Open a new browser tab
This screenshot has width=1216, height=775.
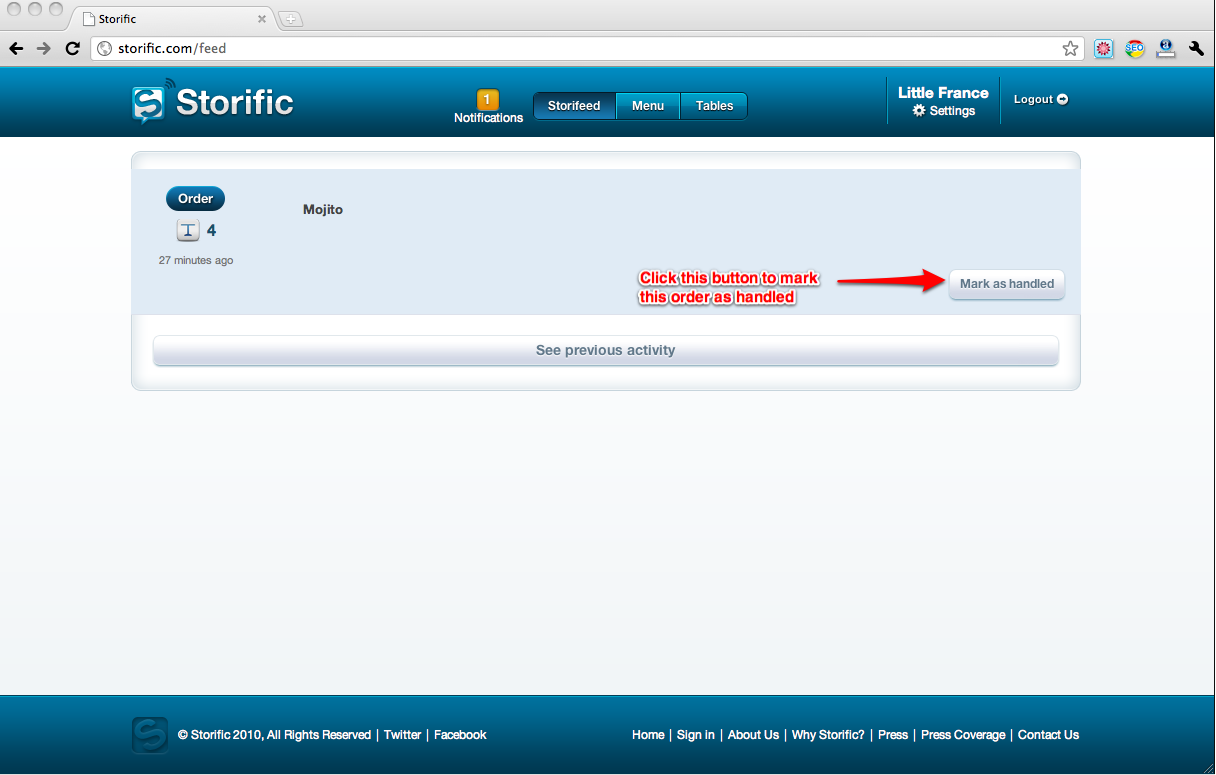(290, 19)
